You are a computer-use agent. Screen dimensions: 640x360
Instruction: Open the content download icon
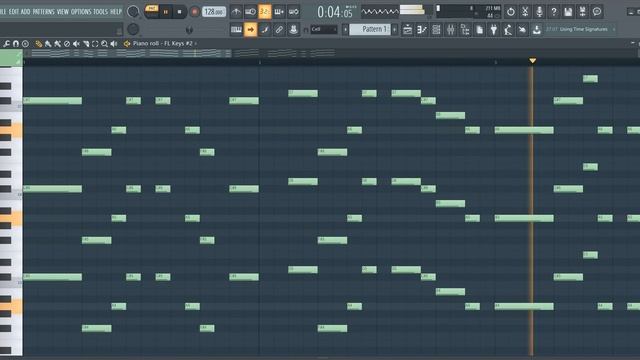click(x=537, y=29)
